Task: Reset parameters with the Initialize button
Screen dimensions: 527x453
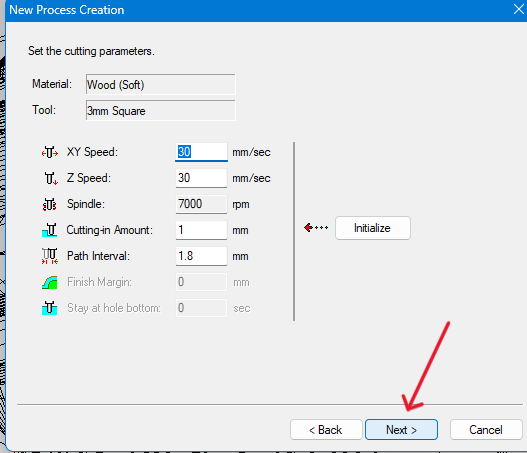Action: coord(373,228)
